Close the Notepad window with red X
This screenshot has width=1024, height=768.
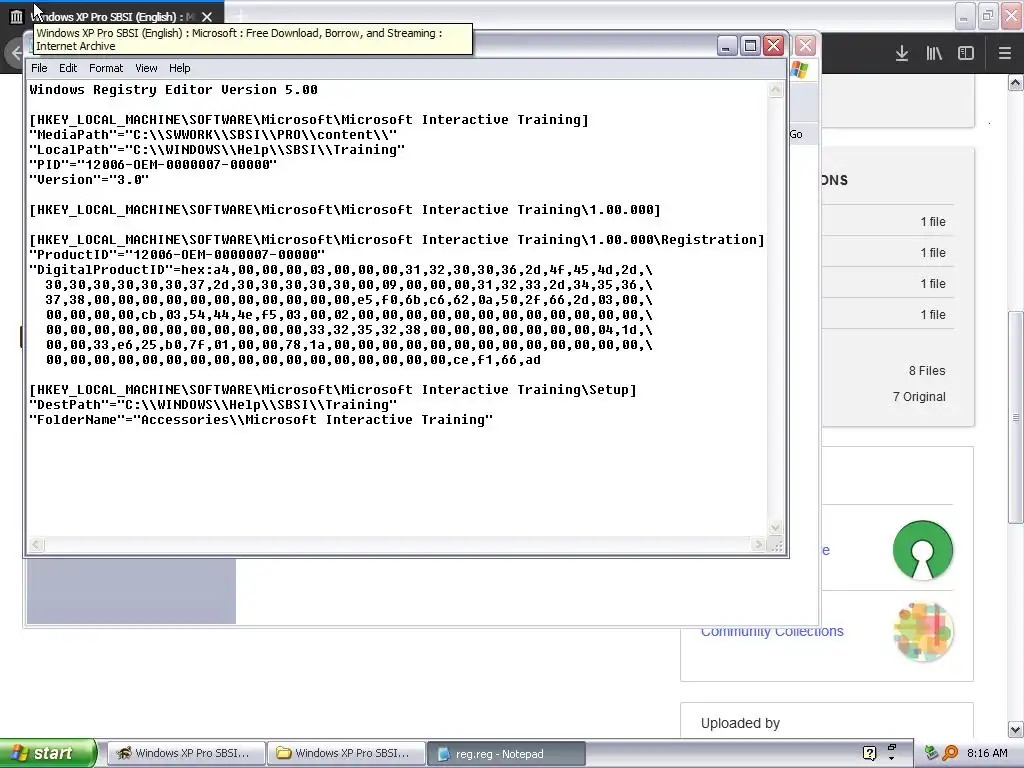point(774,46)
